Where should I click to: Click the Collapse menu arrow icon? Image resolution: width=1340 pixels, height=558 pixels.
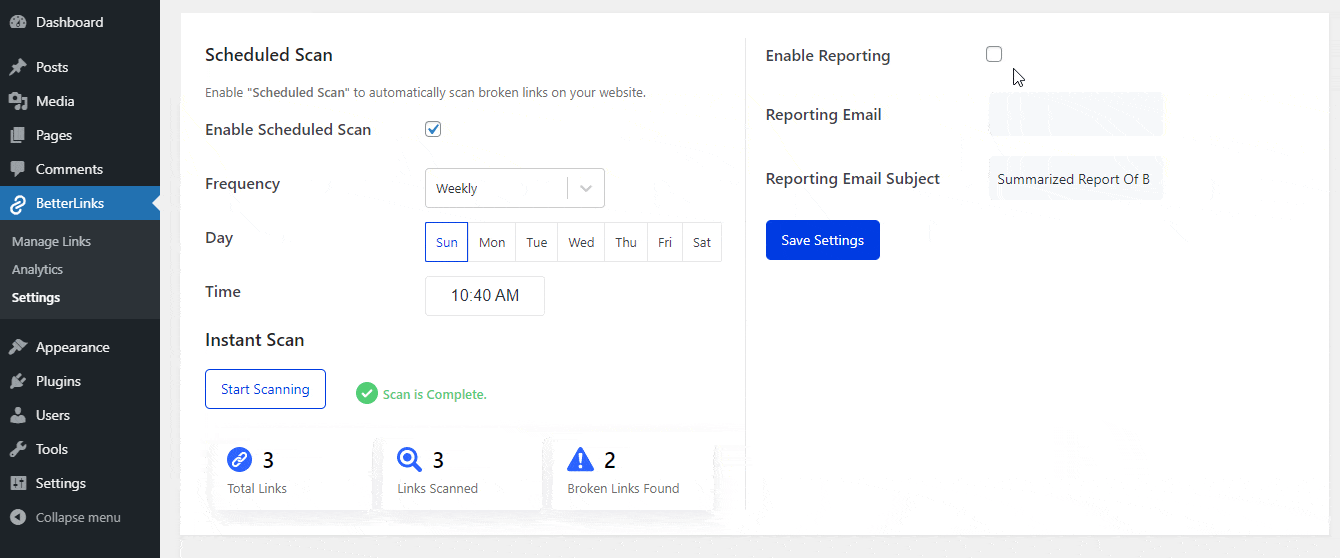18,517
